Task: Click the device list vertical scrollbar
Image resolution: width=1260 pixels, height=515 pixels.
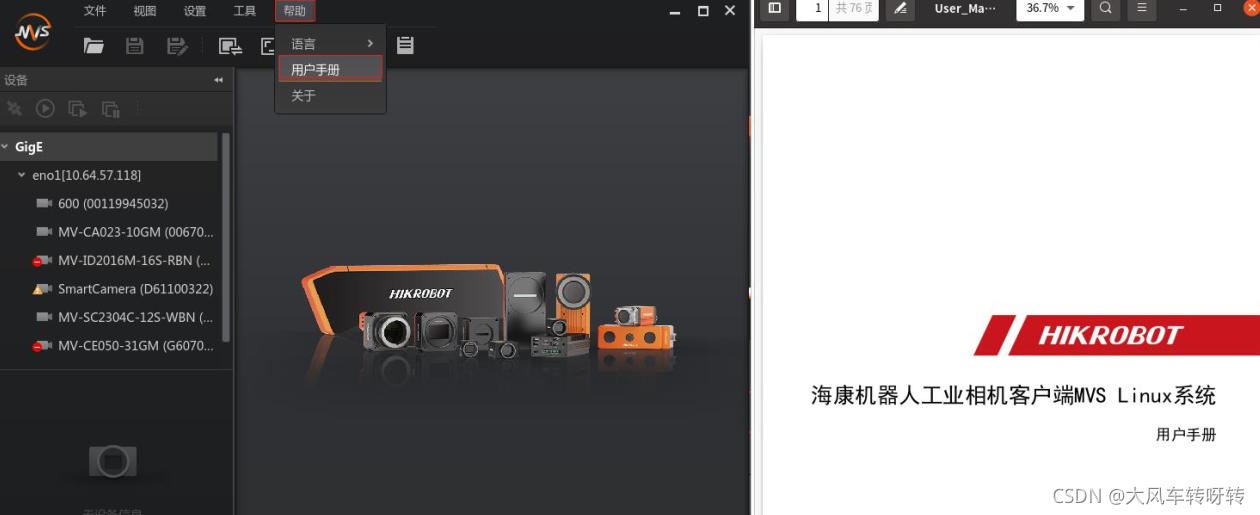Action: [x=226, y=237]
